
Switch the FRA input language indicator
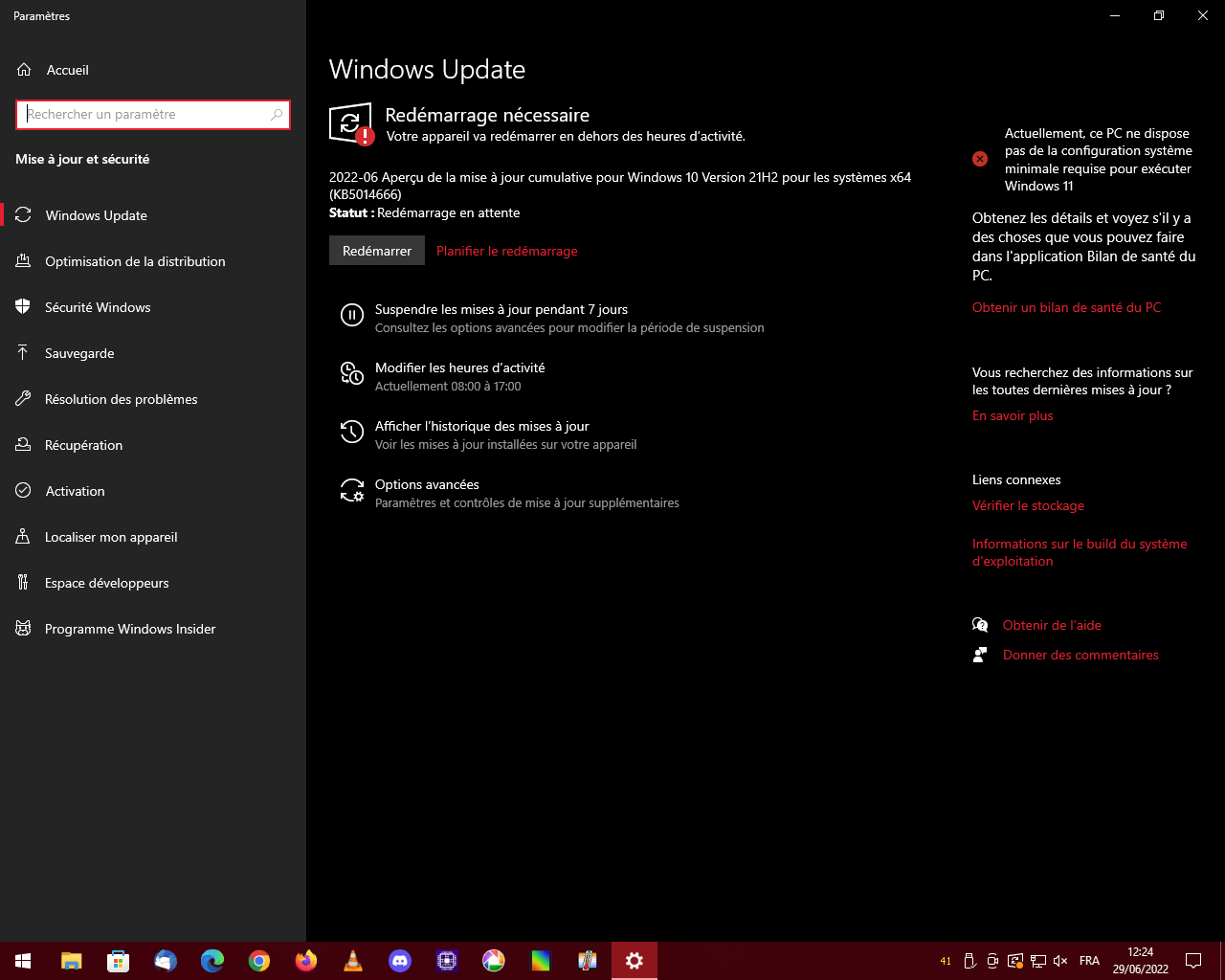point(1089,961)
